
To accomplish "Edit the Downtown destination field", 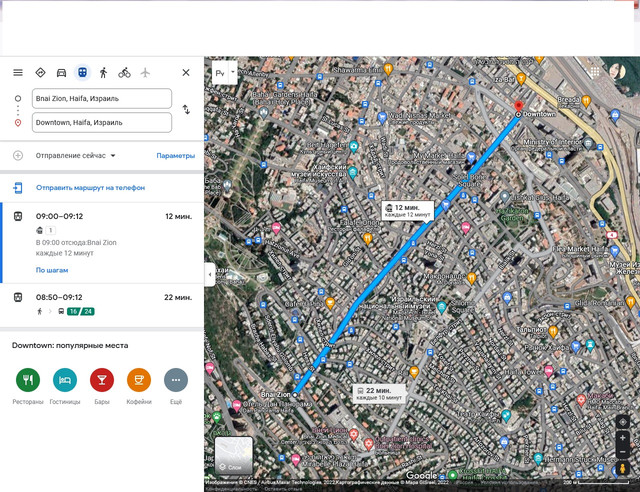I will coord(102,122).
